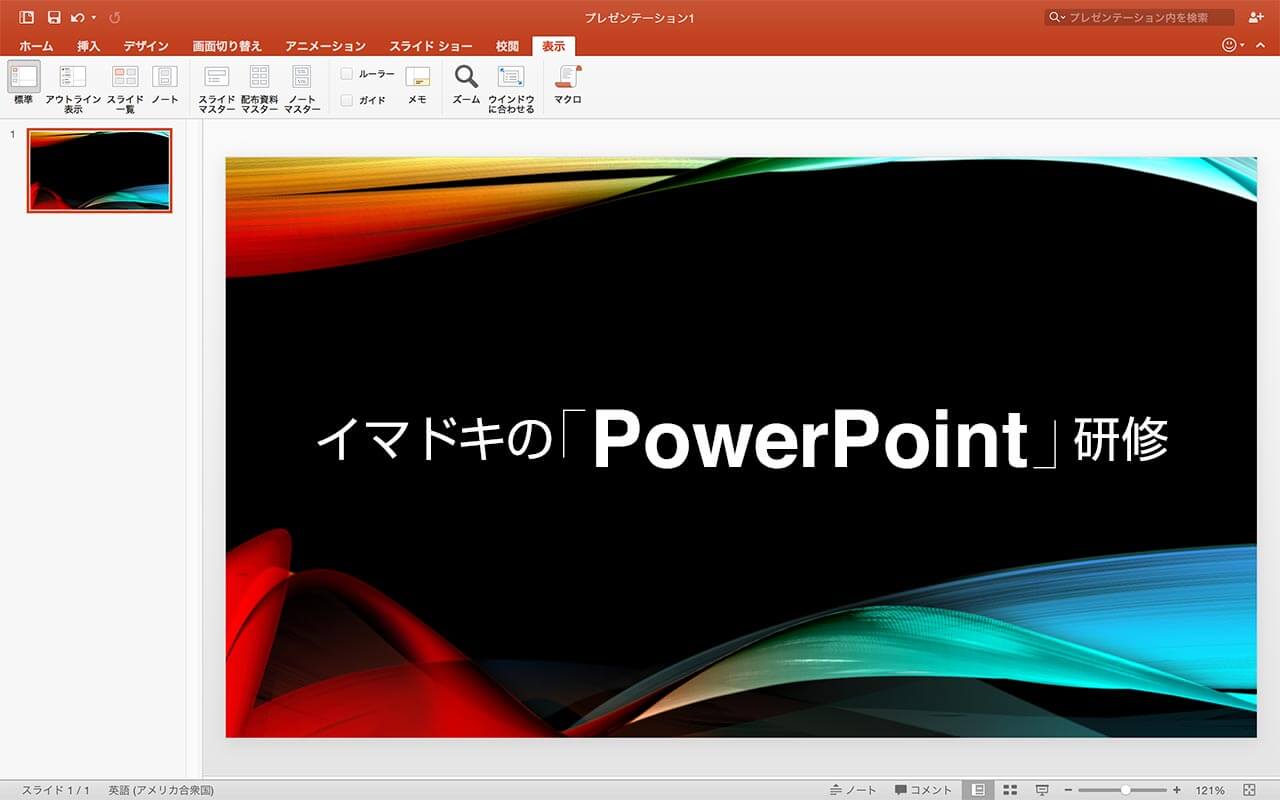Screen dimensions: 1280x800
Task: Click the メモ notes pane icon
Action: tap(417, 77)
